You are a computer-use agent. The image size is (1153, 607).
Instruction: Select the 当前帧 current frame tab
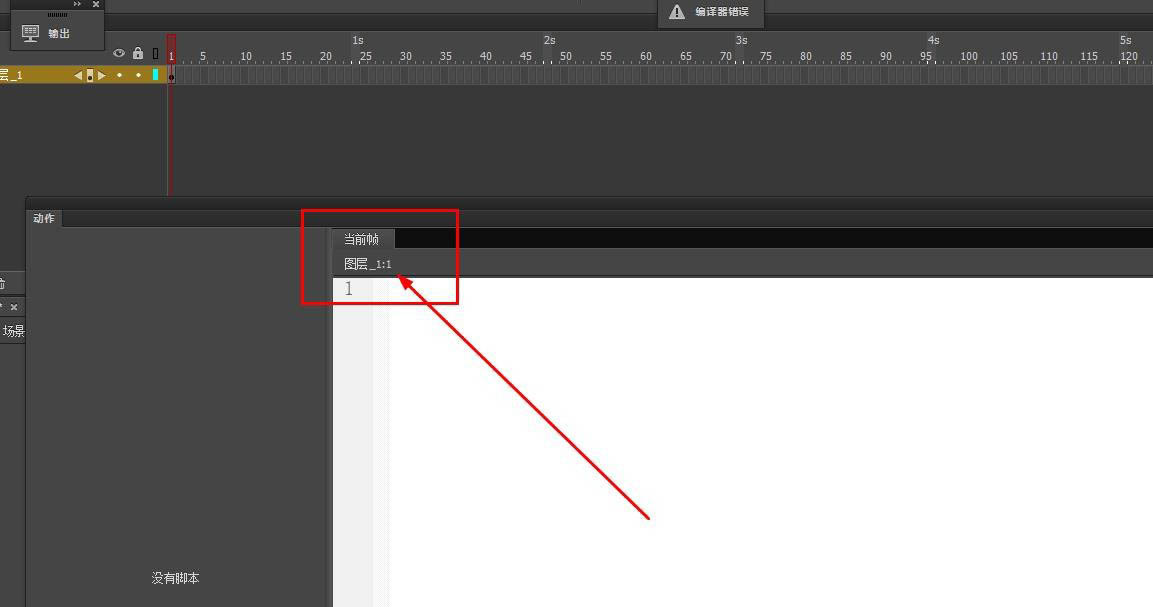[361, 239]
